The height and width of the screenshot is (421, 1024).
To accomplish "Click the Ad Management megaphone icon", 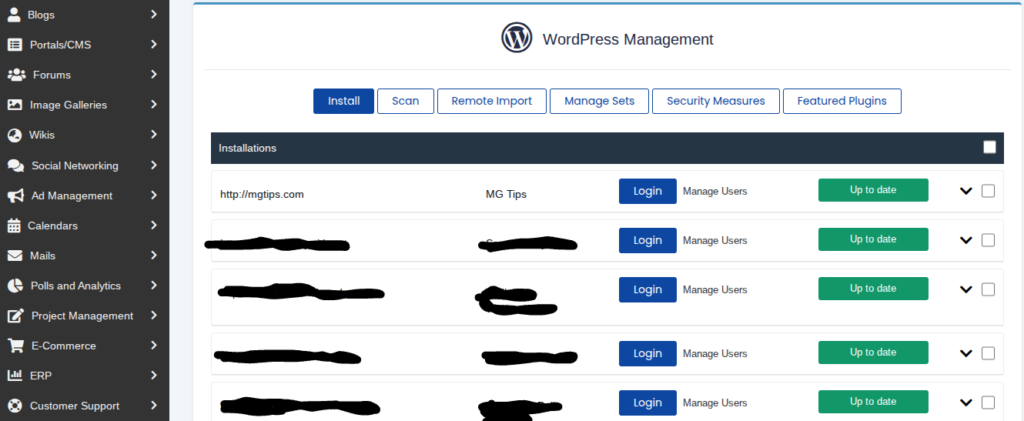I will [x=16, y=196].
